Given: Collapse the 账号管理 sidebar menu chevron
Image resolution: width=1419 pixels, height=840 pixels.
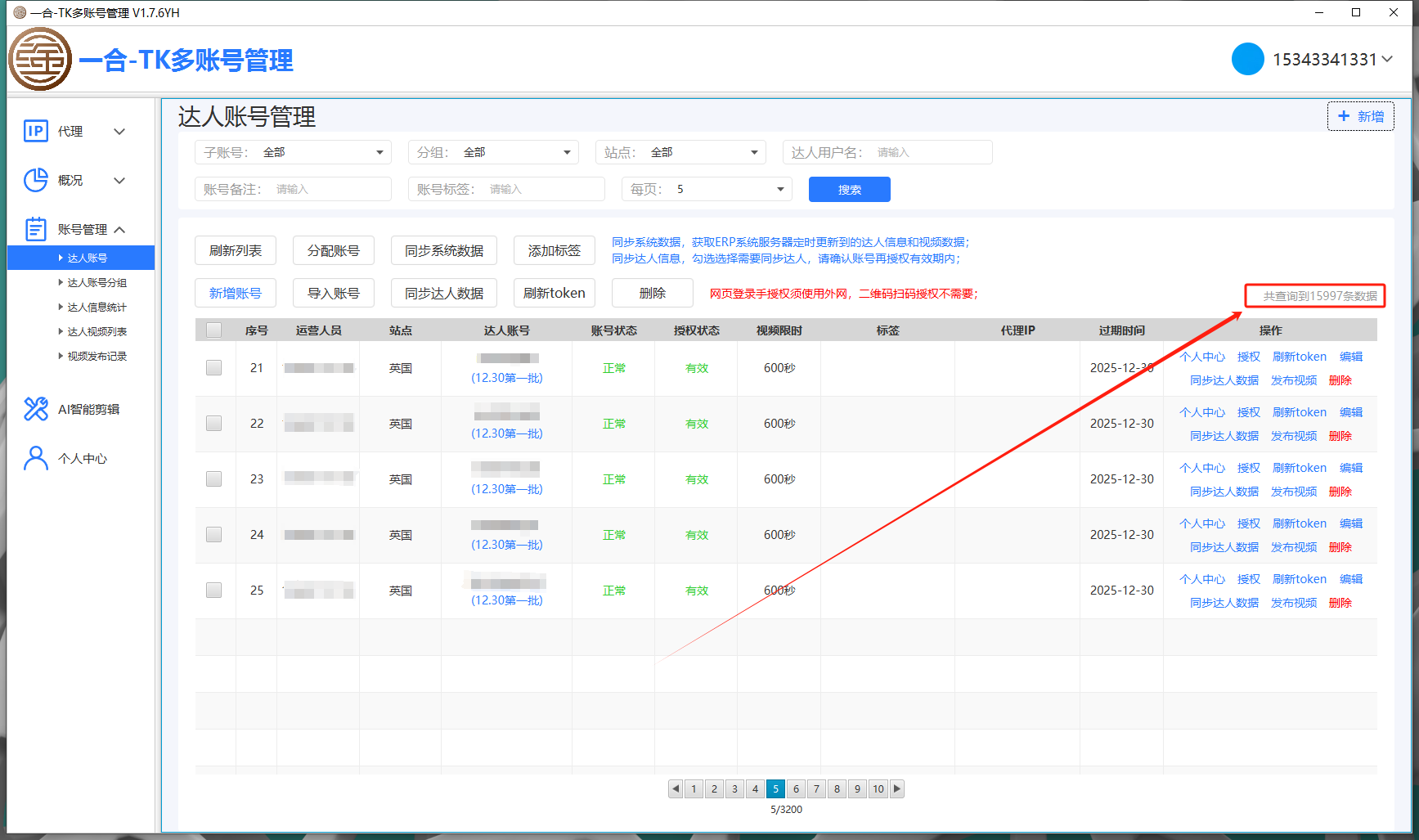Looking at the screenshot, I should click(119, 230).
